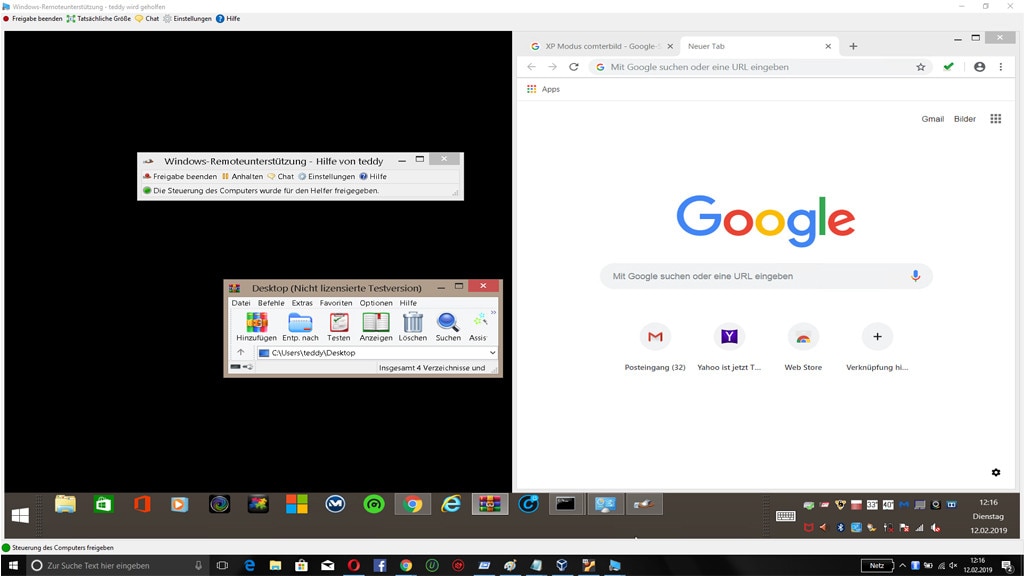This screenshot has width=1024, height=576.
Task: Click the Testen archive-test icon
Action: (338, 323)
